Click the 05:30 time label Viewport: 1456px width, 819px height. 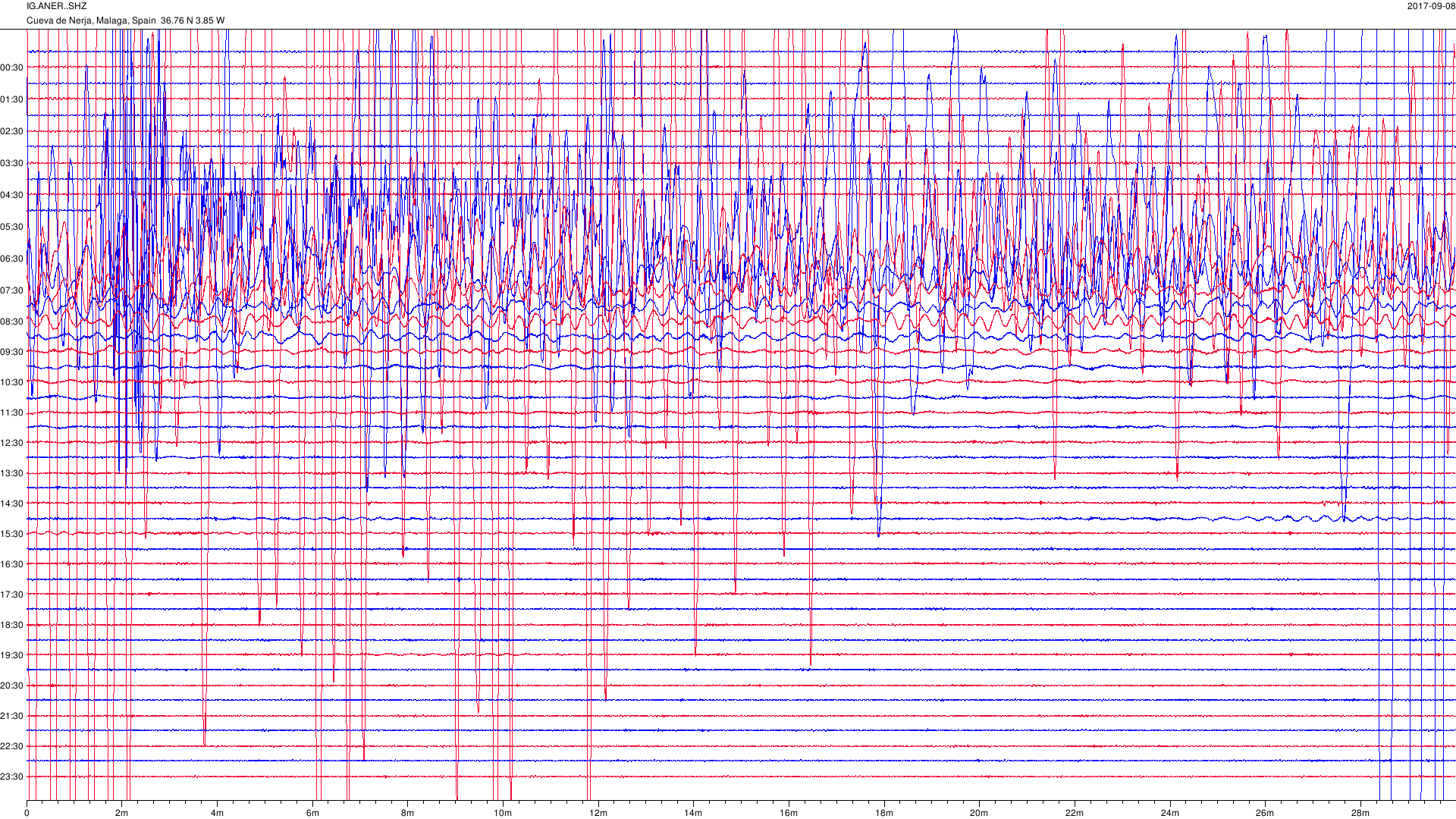point(12,227)
